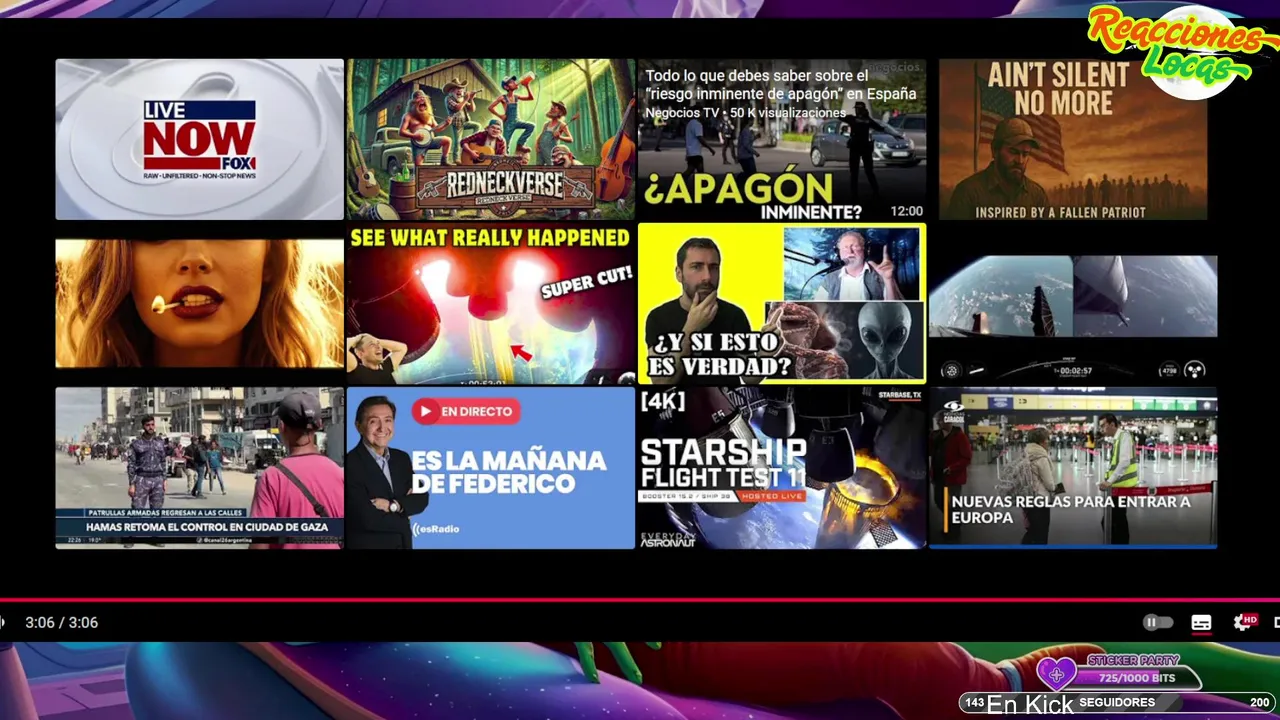Open Nuevas reglas para entrar a Europa video
Image resolution: width=1280 pixels, height=720 pixels.
[1073, 468]
